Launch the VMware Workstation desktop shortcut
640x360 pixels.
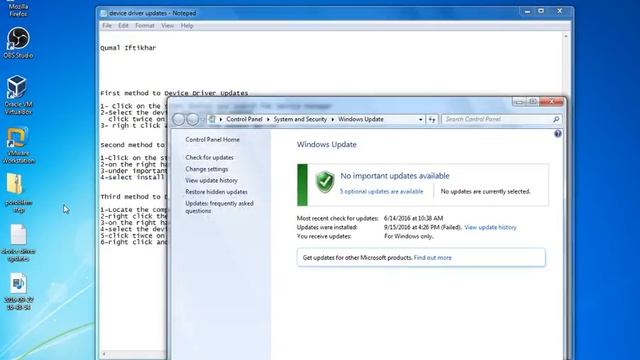[18, 145]
